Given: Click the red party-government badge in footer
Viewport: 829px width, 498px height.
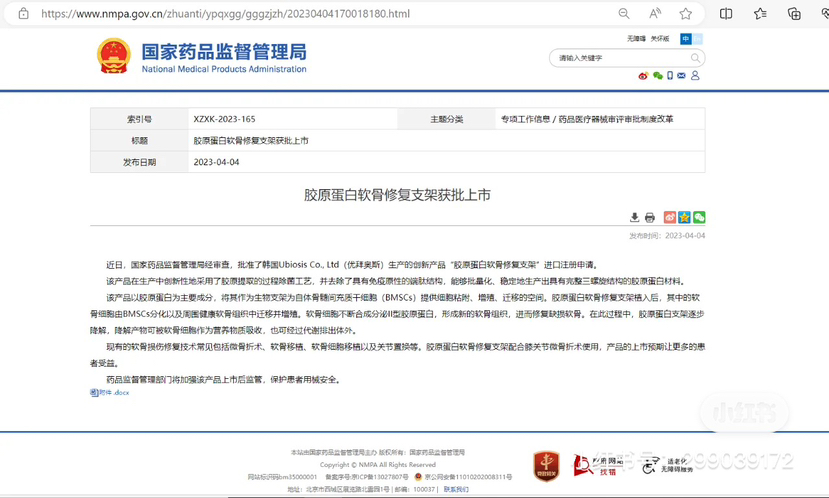Looking at the screenshot, I should click(546, 466).
